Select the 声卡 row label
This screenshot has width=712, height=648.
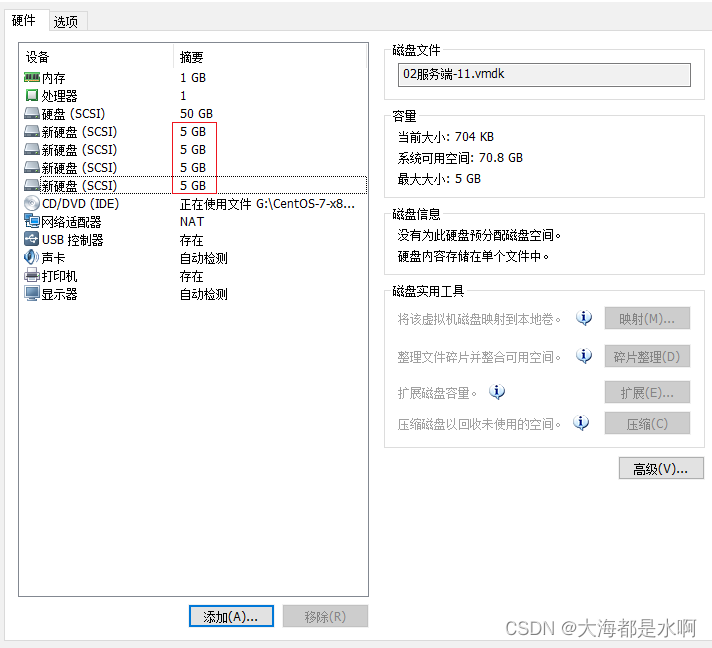pos(53,258)
